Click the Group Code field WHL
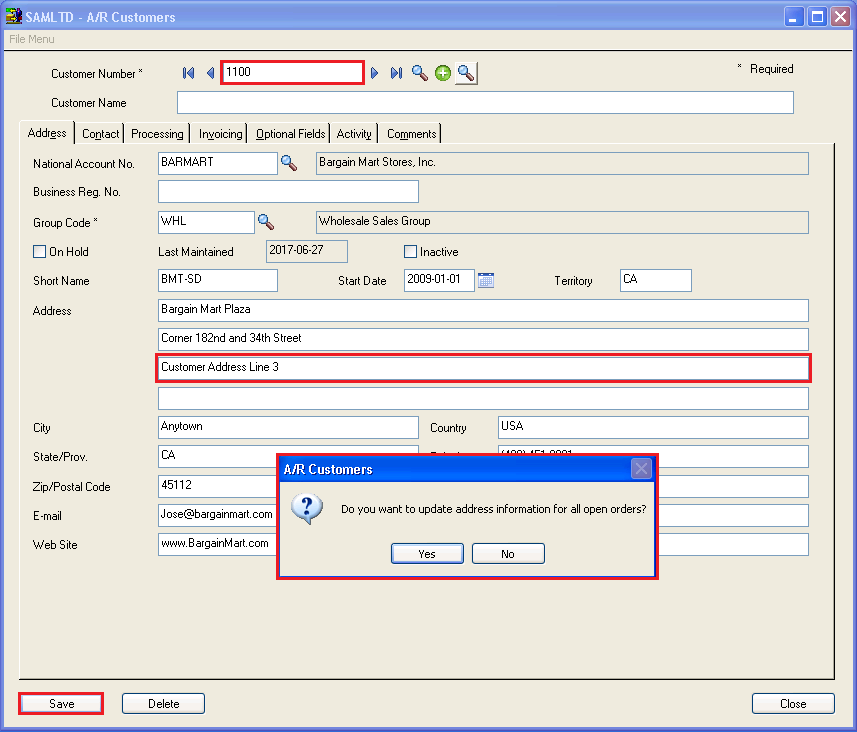Image resolution: width=857 pixels, height=732 pixels. 206,222
